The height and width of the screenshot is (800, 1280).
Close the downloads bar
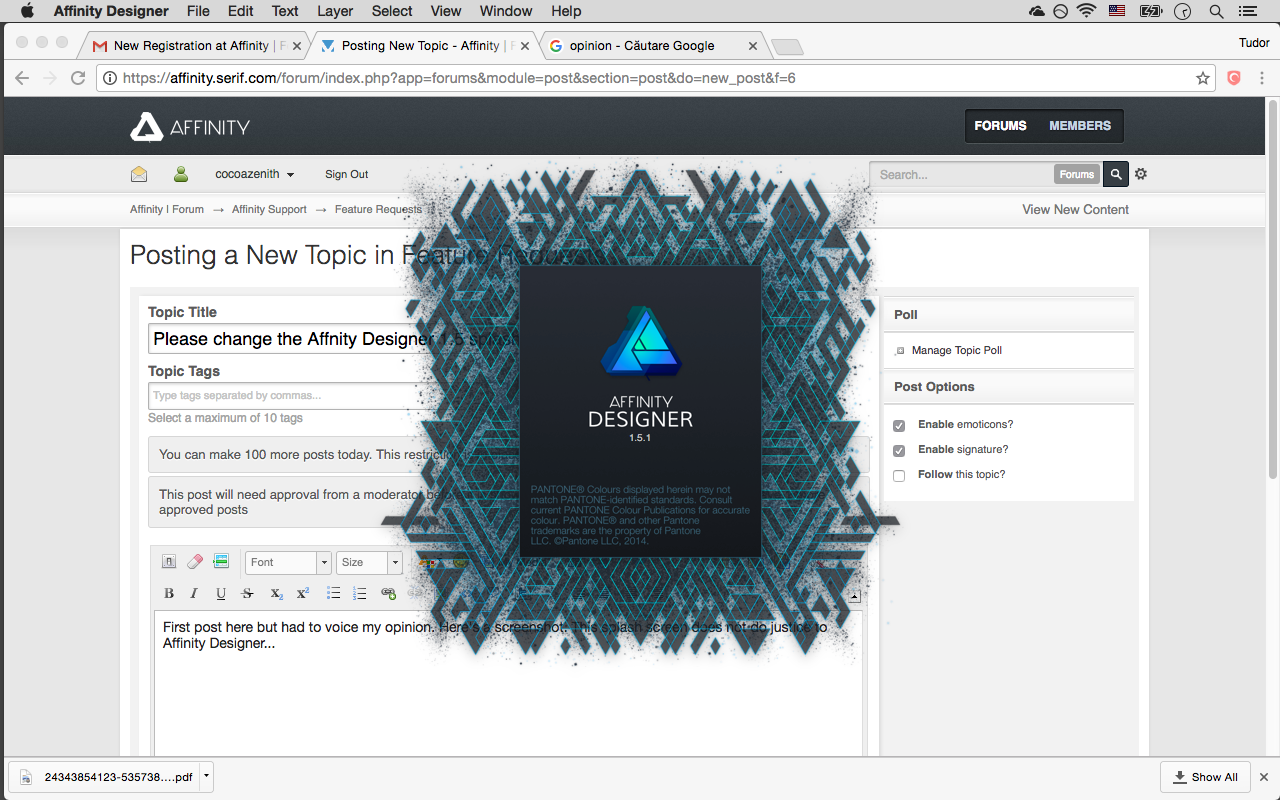(1264, 777)
